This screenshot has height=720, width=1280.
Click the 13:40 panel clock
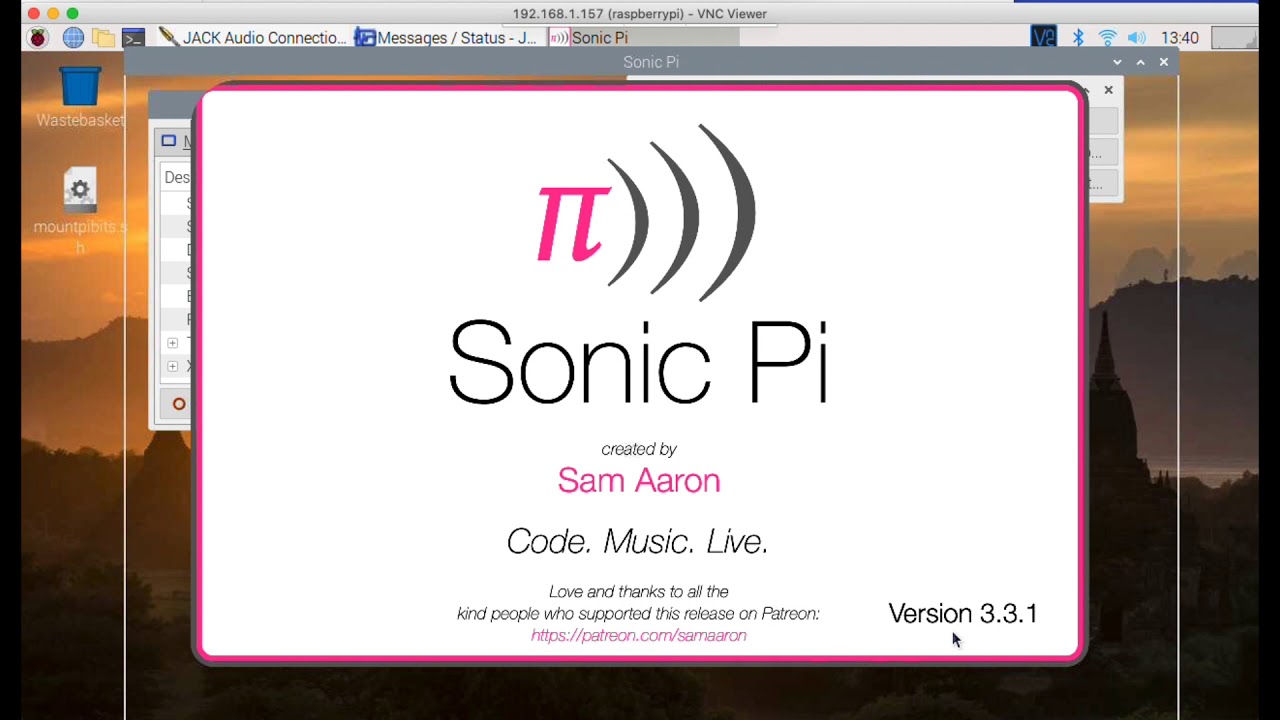[x=1180, y=38]
